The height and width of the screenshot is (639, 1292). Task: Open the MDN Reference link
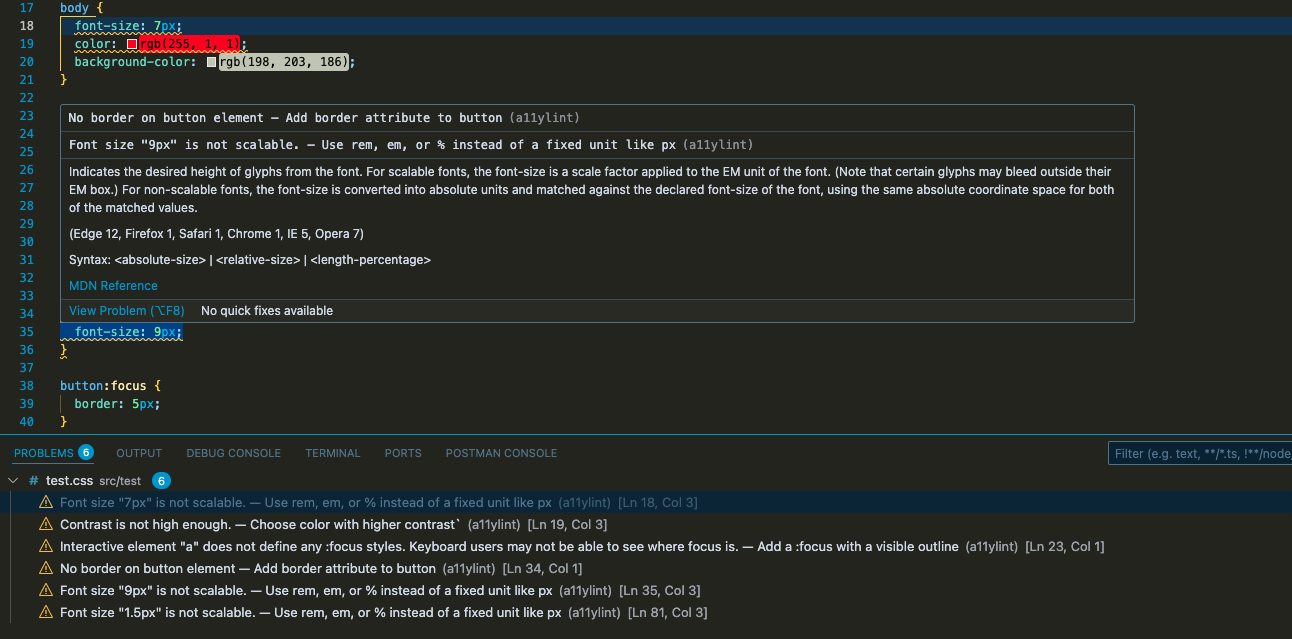click(112, 285)
